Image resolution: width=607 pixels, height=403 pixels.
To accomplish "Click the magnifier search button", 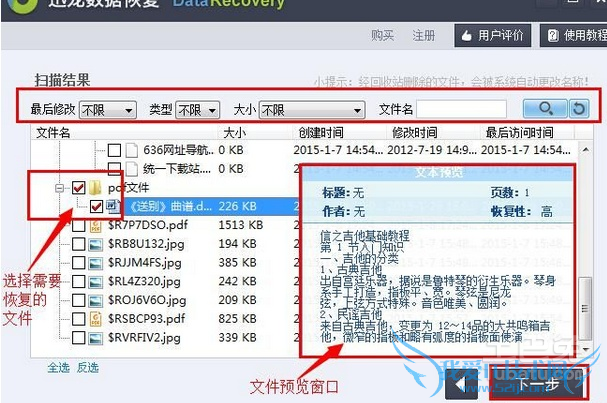I will coord(545,109).
